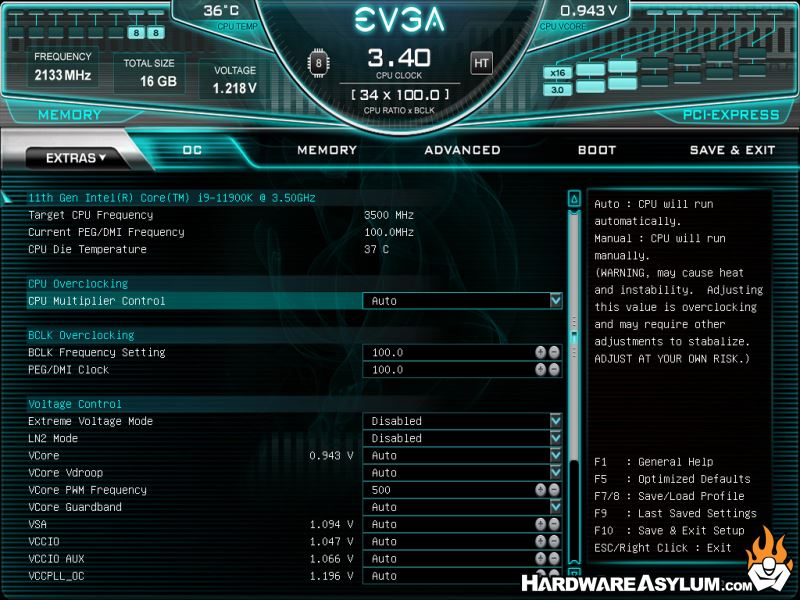800x600 pixels.
Task: Click the CPU Die Temperature row label
Action: point(87,249)
